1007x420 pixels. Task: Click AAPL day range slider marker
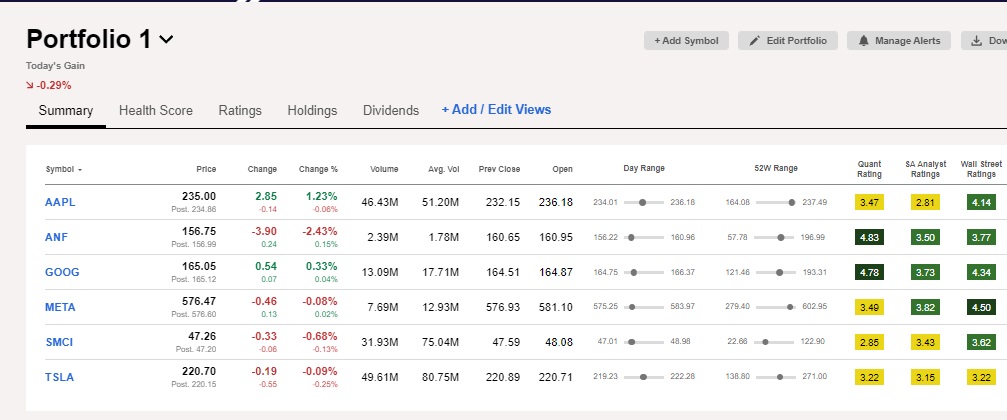[x=644, y=202]
